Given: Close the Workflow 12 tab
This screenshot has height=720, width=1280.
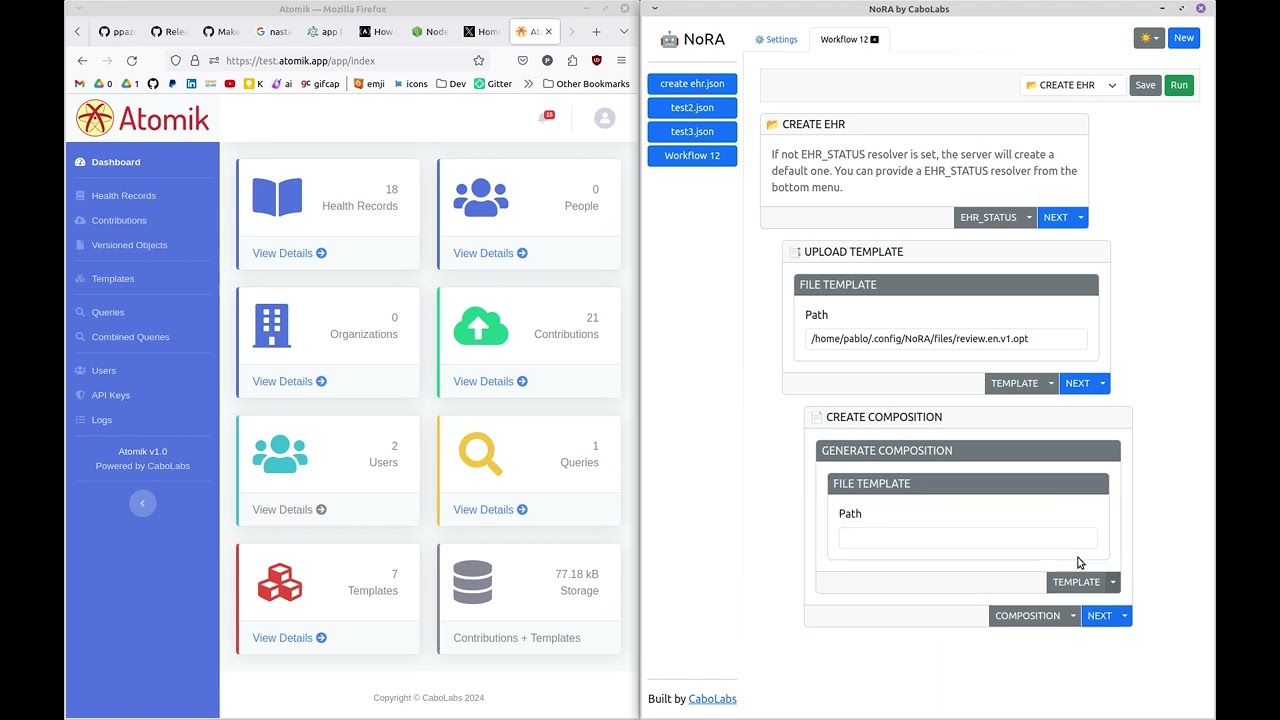Looking at the screenshot, I should (875, 39).
